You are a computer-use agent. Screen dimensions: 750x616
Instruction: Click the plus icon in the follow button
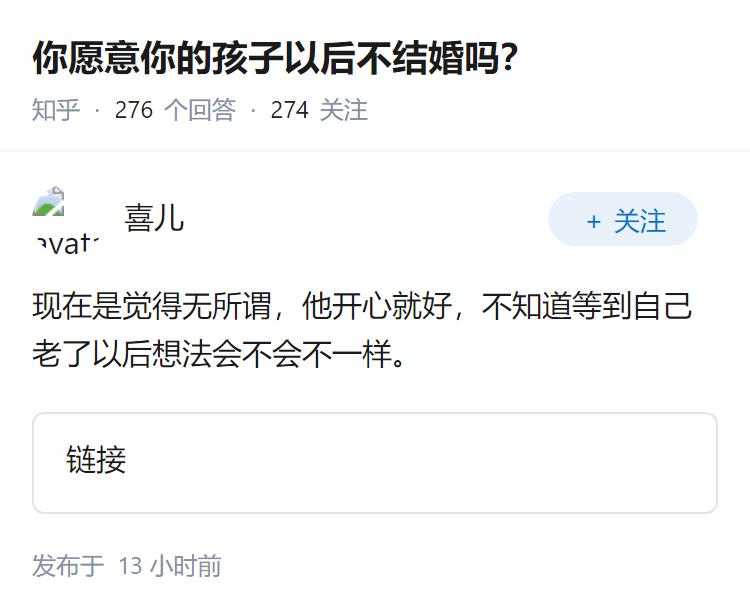pyautogui.click(x=593, y=221)
